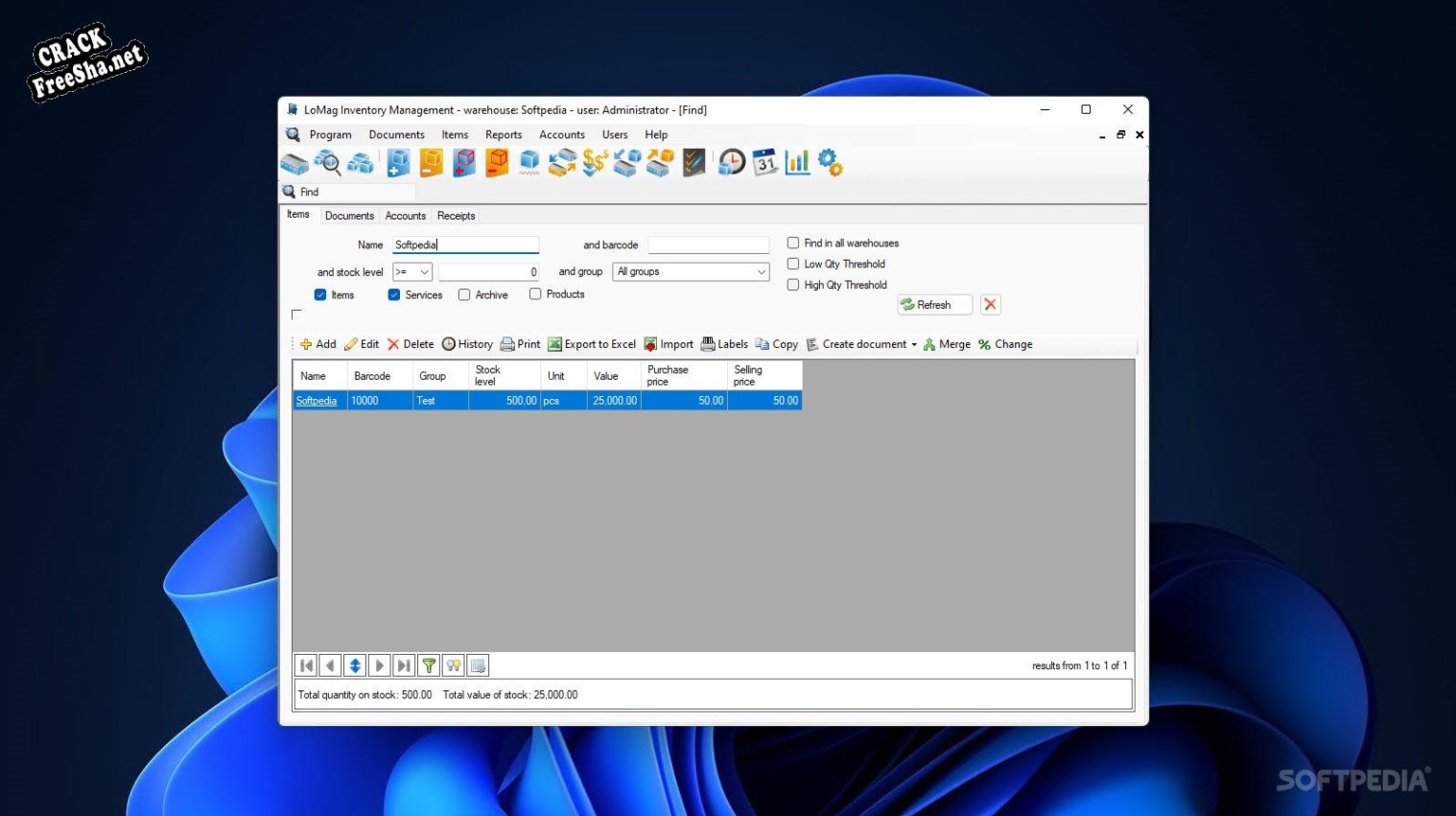The height and width of the screenshot is (816, 1456).
Task: Open the magnifier find-items toolbar icon
Action: click(x=327, y=164)
